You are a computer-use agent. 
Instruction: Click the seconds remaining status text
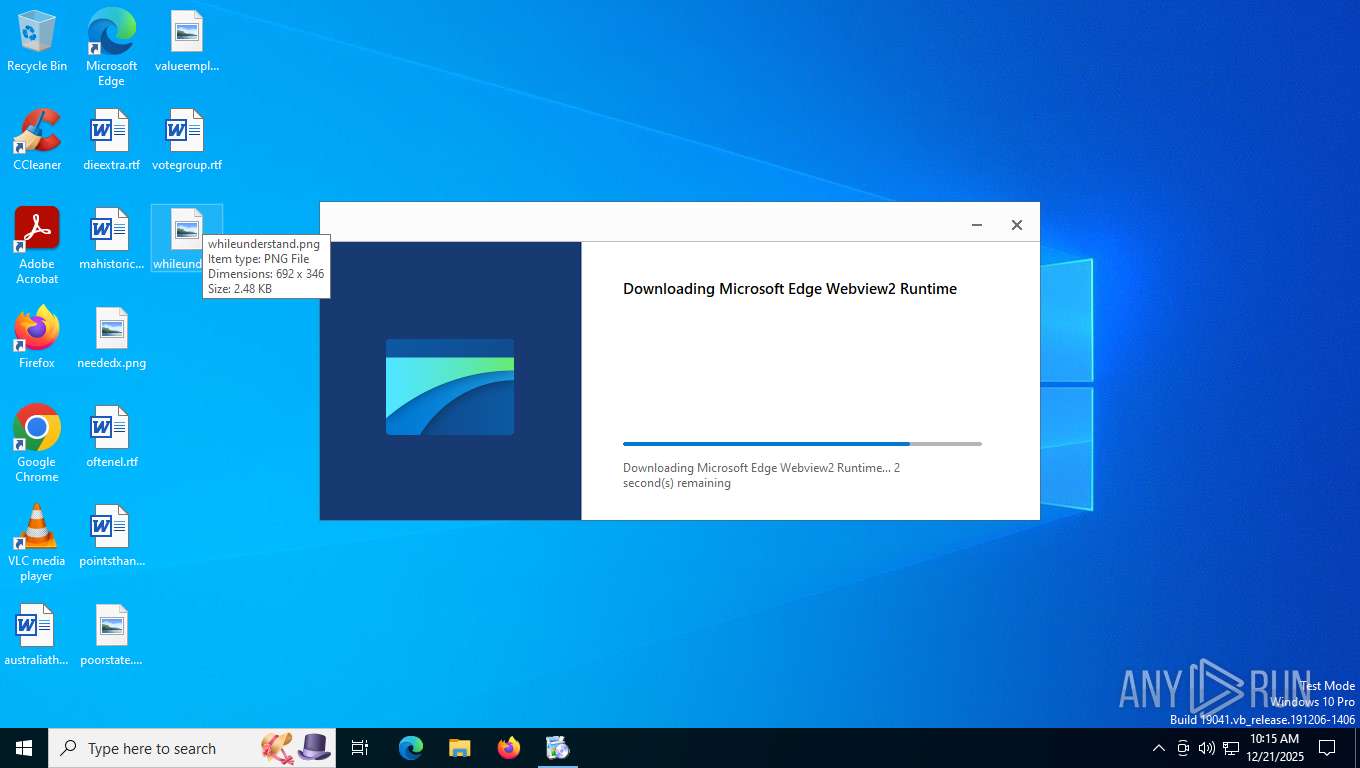tap(762, 475)
